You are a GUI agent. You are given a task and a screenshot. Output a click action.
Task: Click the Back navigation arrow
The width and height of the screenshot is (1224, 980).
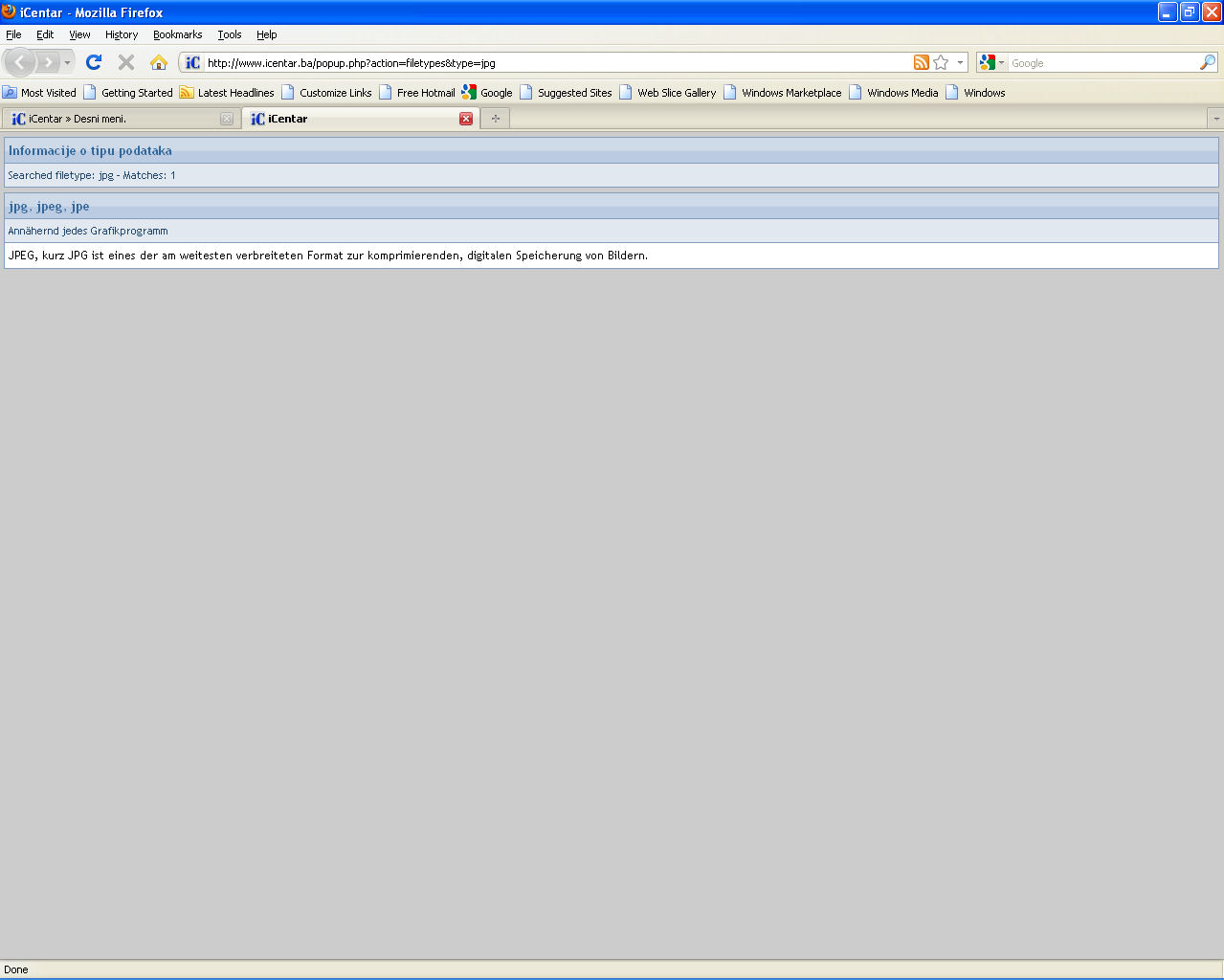pos(20,62)
